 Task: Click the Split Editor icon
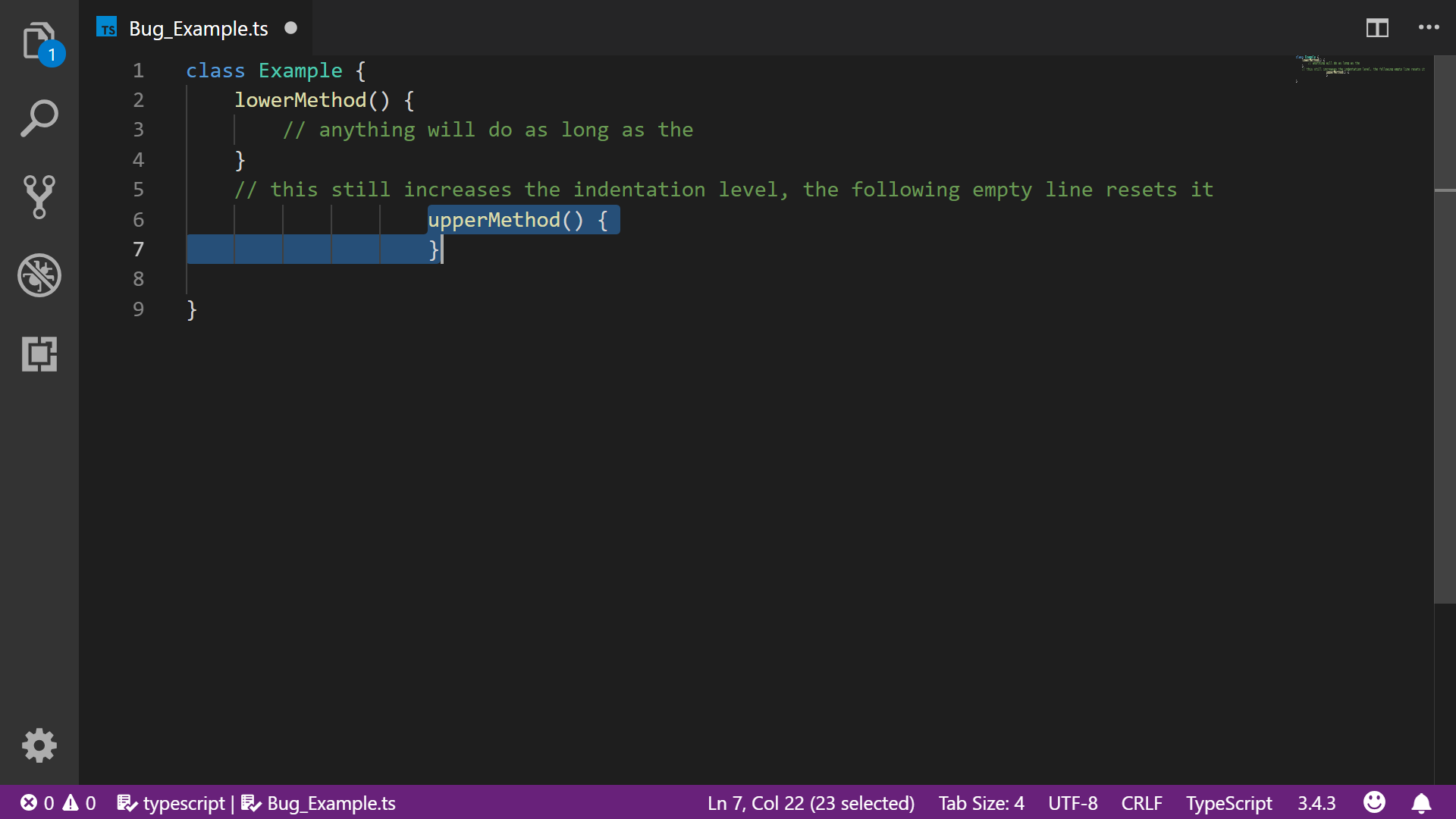pos(1377,28)
